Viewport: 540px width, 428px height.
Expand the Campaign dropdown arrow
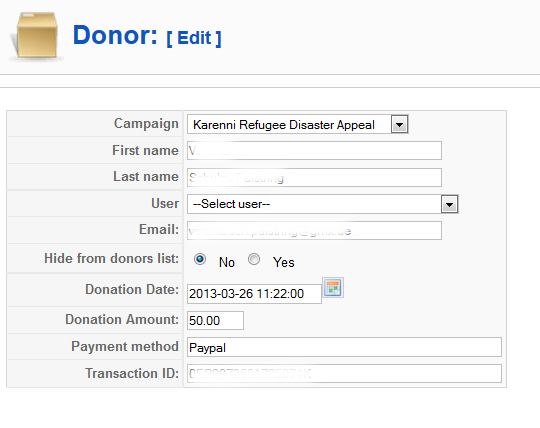pyautogui.click(x=399, y=124)
